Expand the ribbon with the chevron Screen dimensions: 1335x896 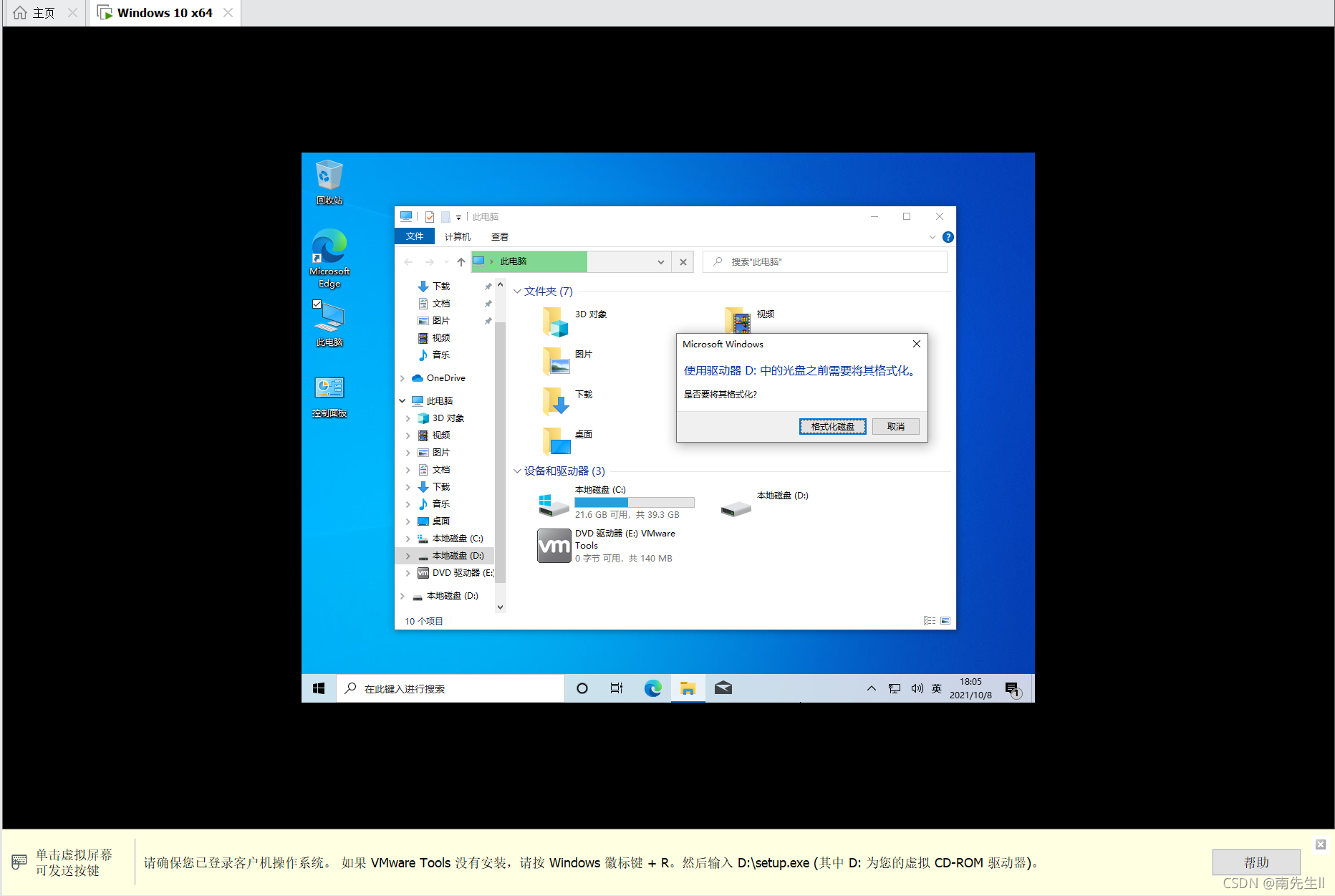click(932, 237)
